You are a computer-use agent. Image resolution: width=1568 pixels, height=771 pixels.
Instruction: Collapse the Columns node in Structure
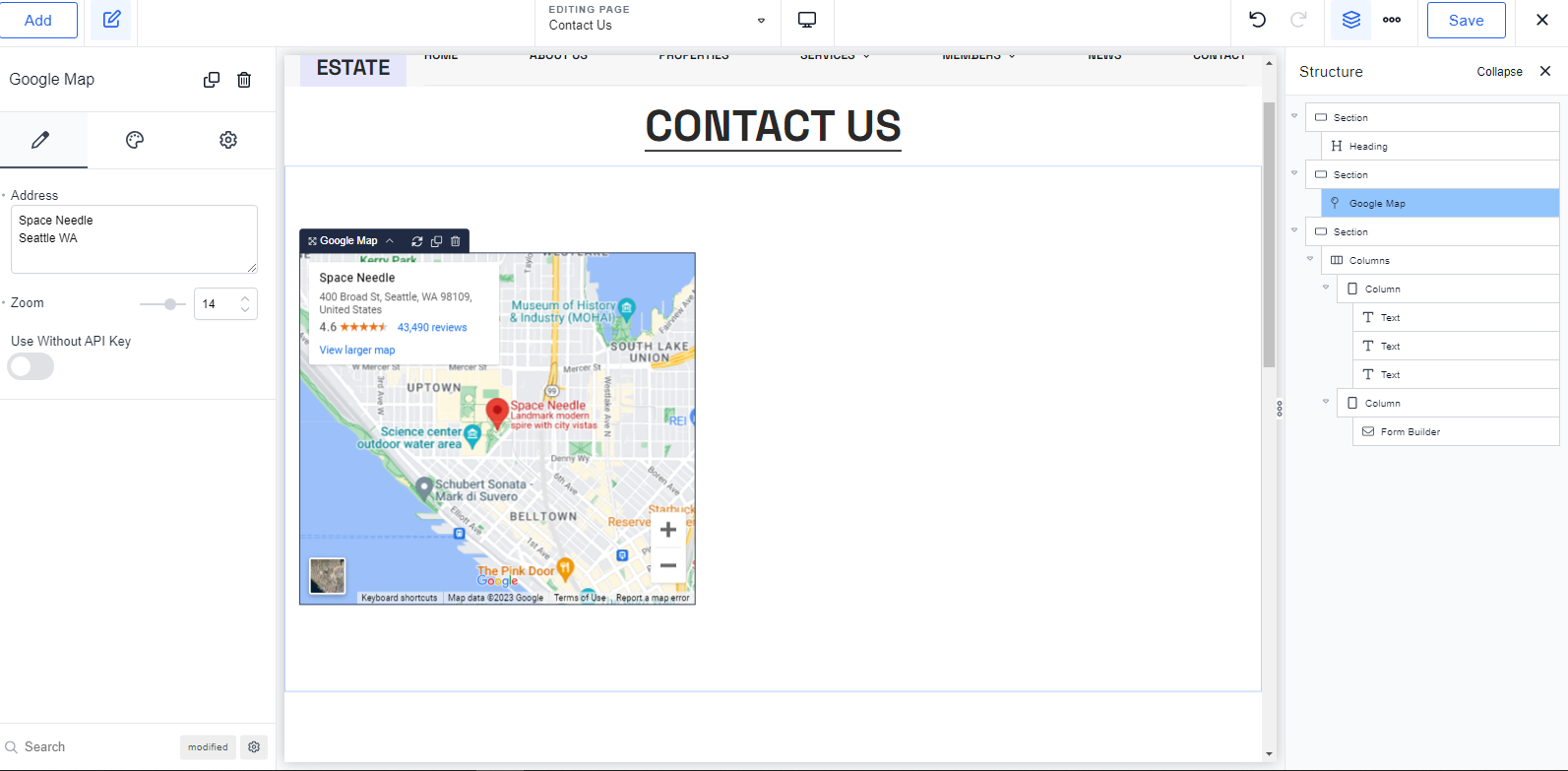(x=1310, y=259)
